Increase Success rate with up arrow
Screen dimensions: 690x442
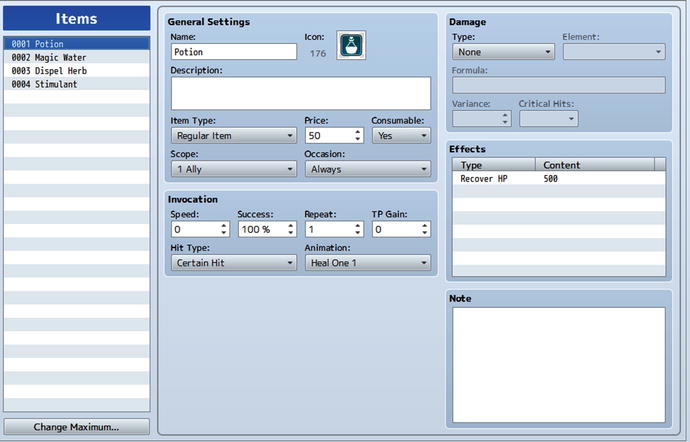(291, 226)
